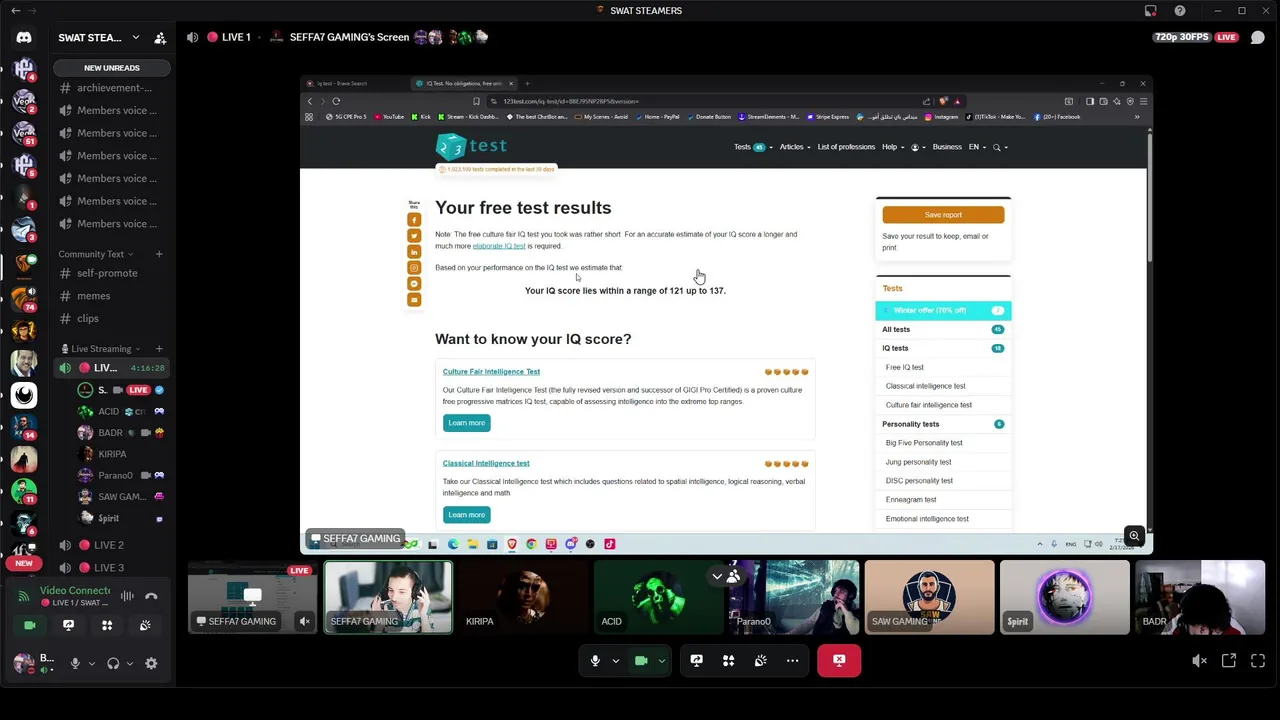
Task: Toggle camera in the left voice panel
Action: (30, 625)
